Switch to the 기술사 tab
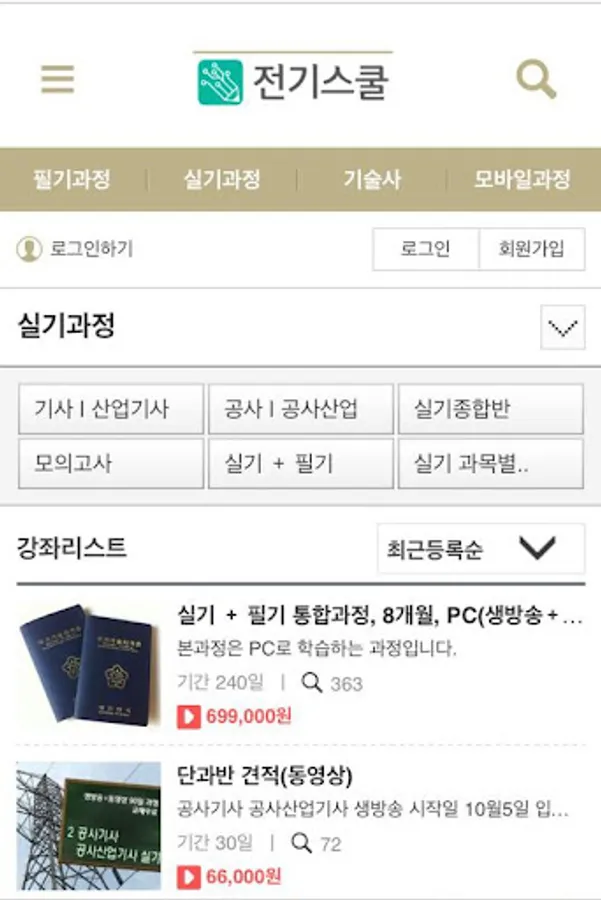This screenshot has height=900, width=601. [372, 180]
